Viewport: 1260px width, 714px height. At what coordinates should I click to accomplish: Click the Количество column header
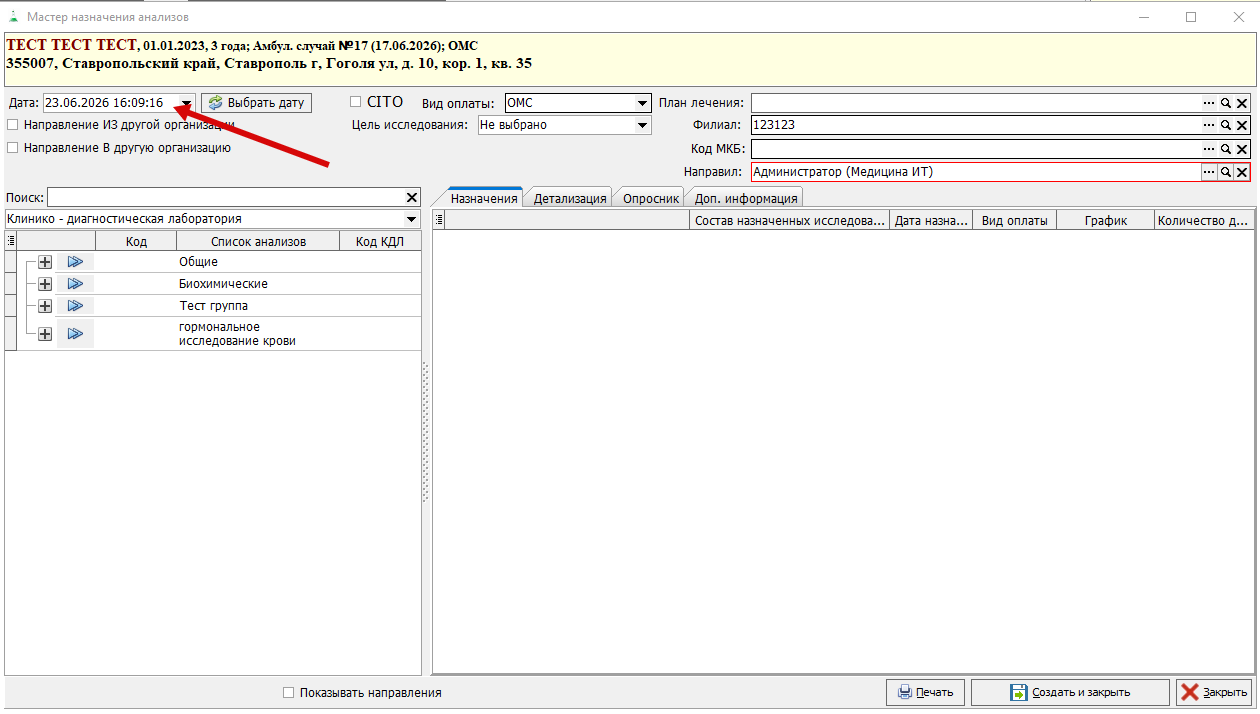(x=1203, y=221)
